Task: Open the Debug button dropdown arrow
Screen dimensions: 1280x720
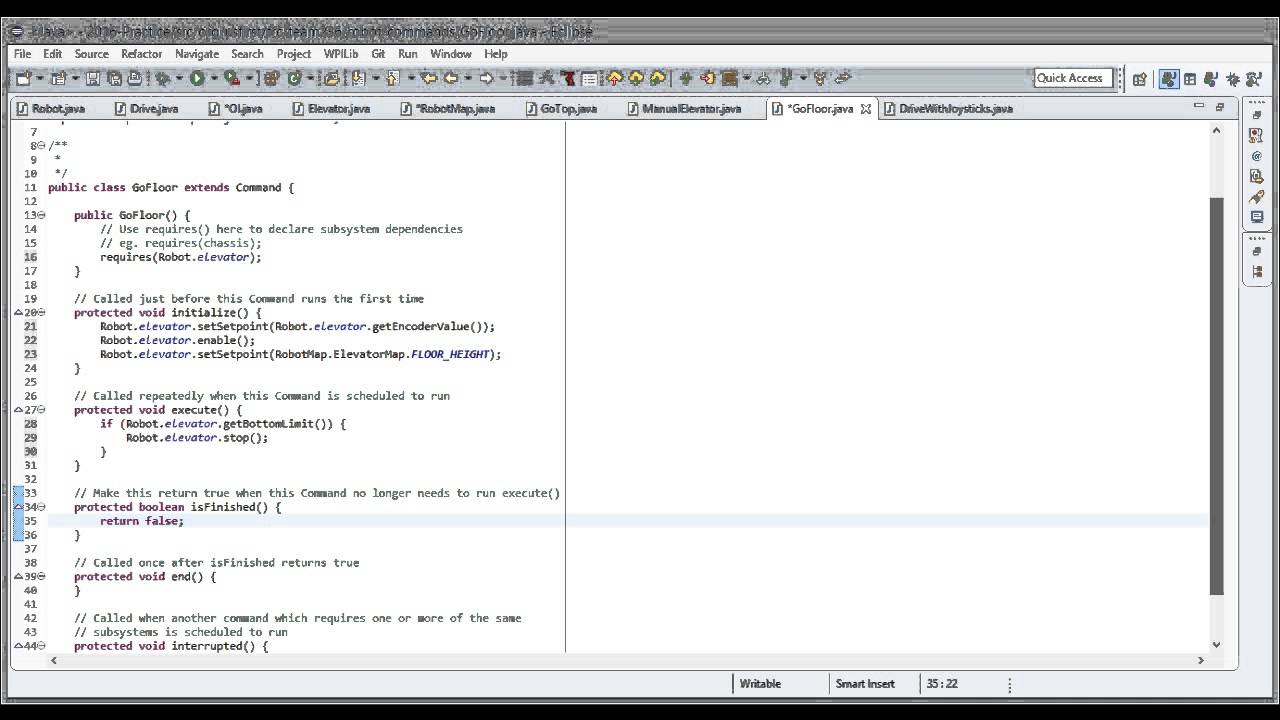Action: [179, 78]
